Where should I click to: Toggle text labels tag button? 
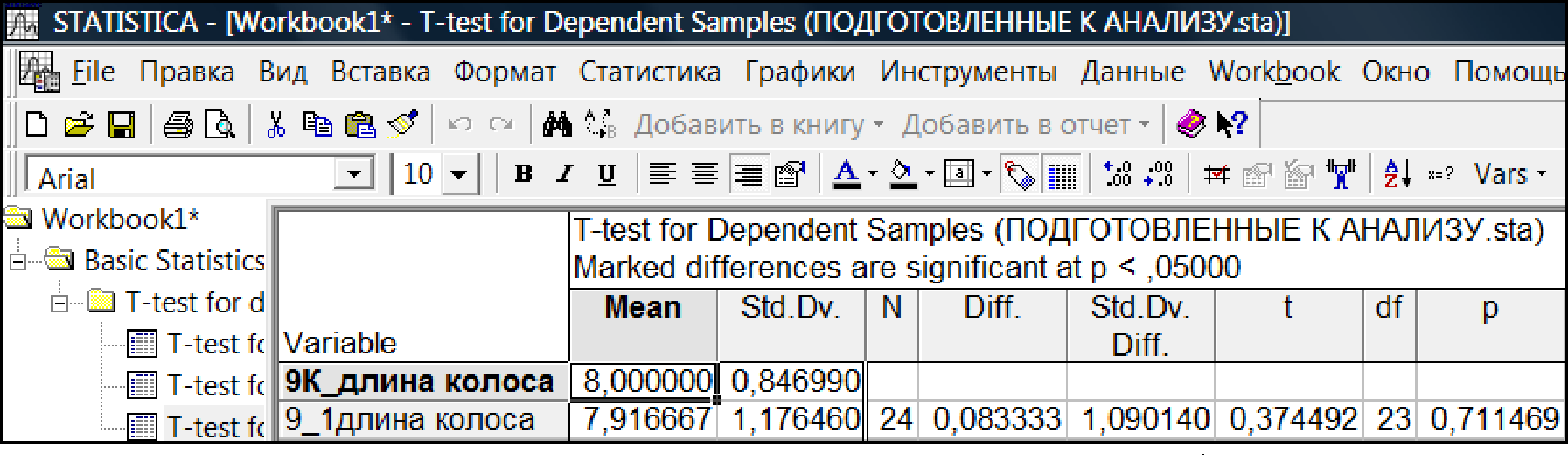(x=1019, y=174)
